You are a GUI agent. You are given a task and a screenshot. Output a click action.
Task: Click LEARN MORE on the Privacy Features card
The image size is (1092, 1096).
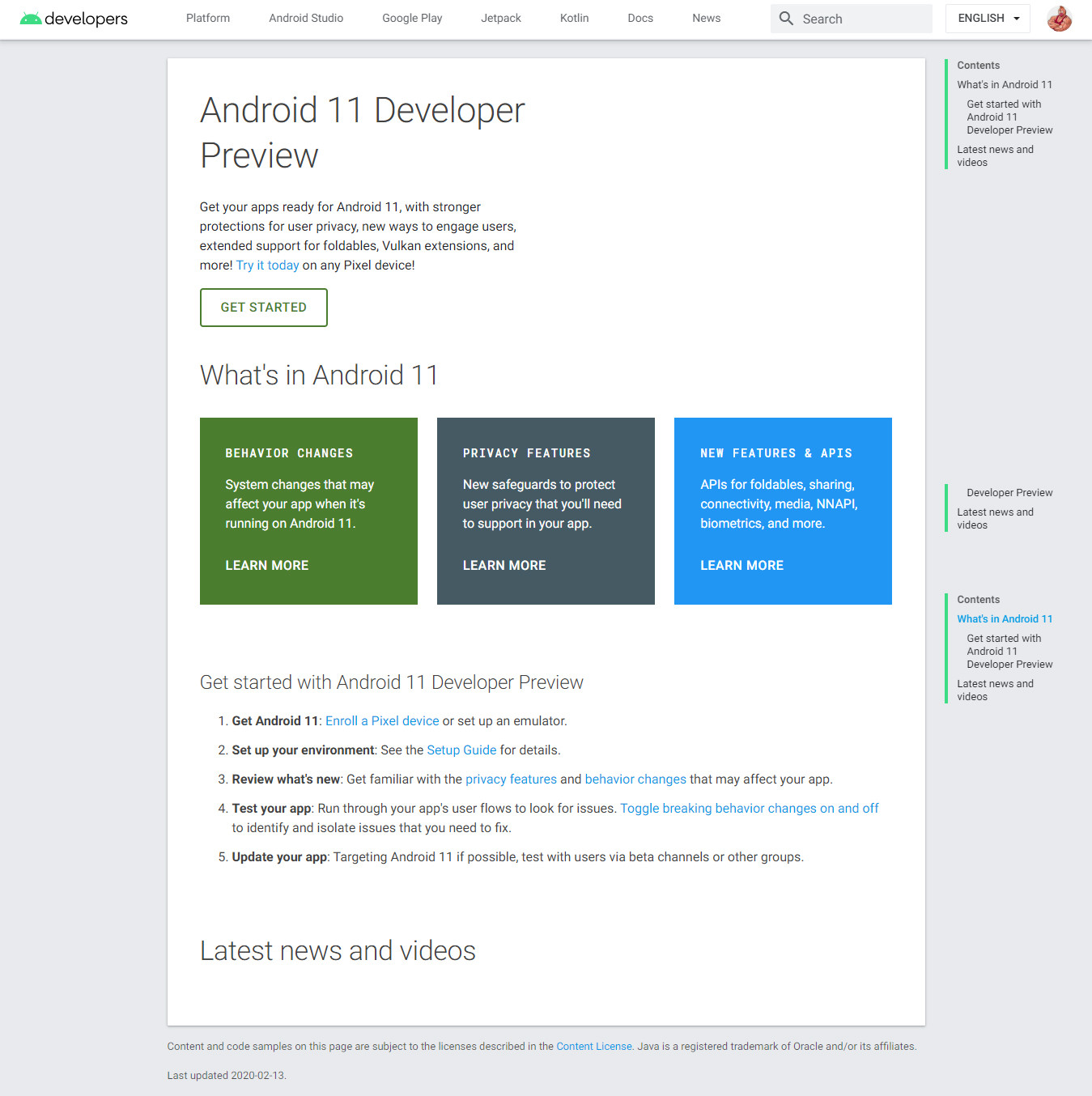(x=504, y=566)
